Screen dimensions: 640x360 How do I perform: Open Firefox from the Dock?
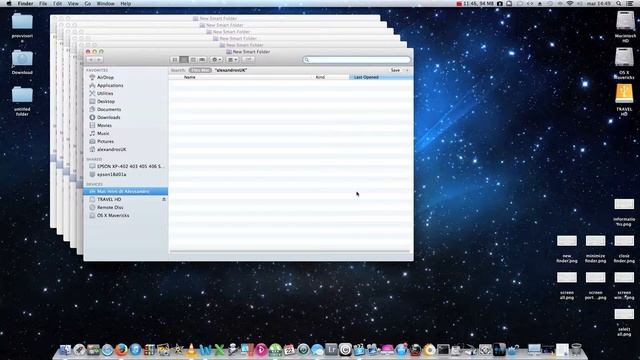(x=121, y=350)
